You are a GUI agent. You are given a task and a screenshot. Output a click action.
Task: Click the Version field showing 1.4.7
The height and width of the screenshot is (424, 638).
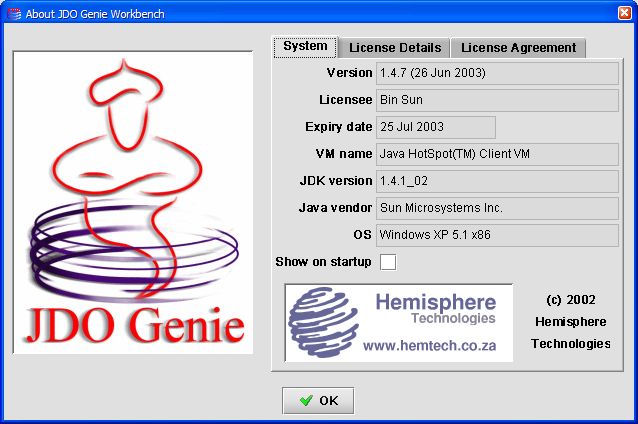point(497,73)
